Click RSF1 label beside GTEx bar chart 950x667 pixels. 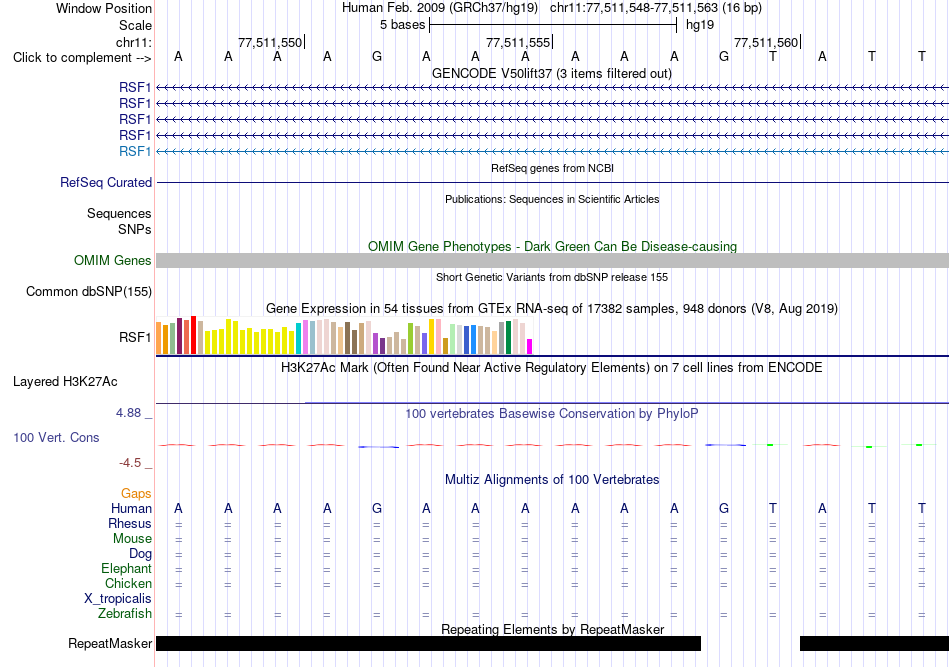pos(135,337)
